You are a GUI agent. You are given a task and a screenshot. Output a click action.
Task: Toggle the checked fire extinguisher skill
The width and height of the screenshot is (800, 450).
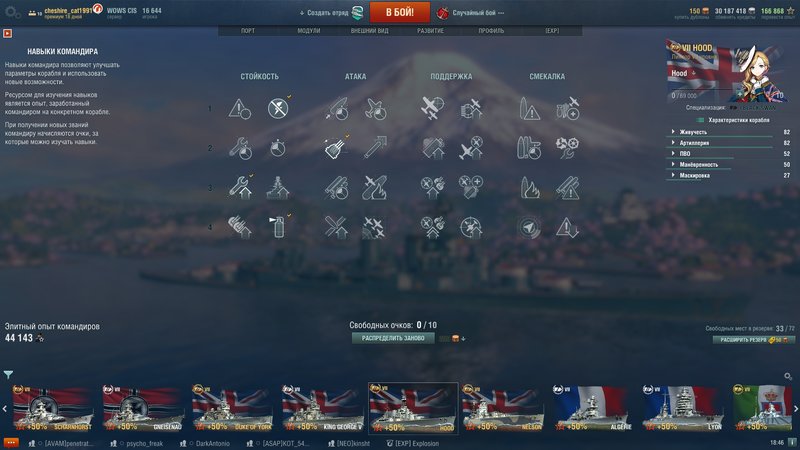tap(279, 227)
